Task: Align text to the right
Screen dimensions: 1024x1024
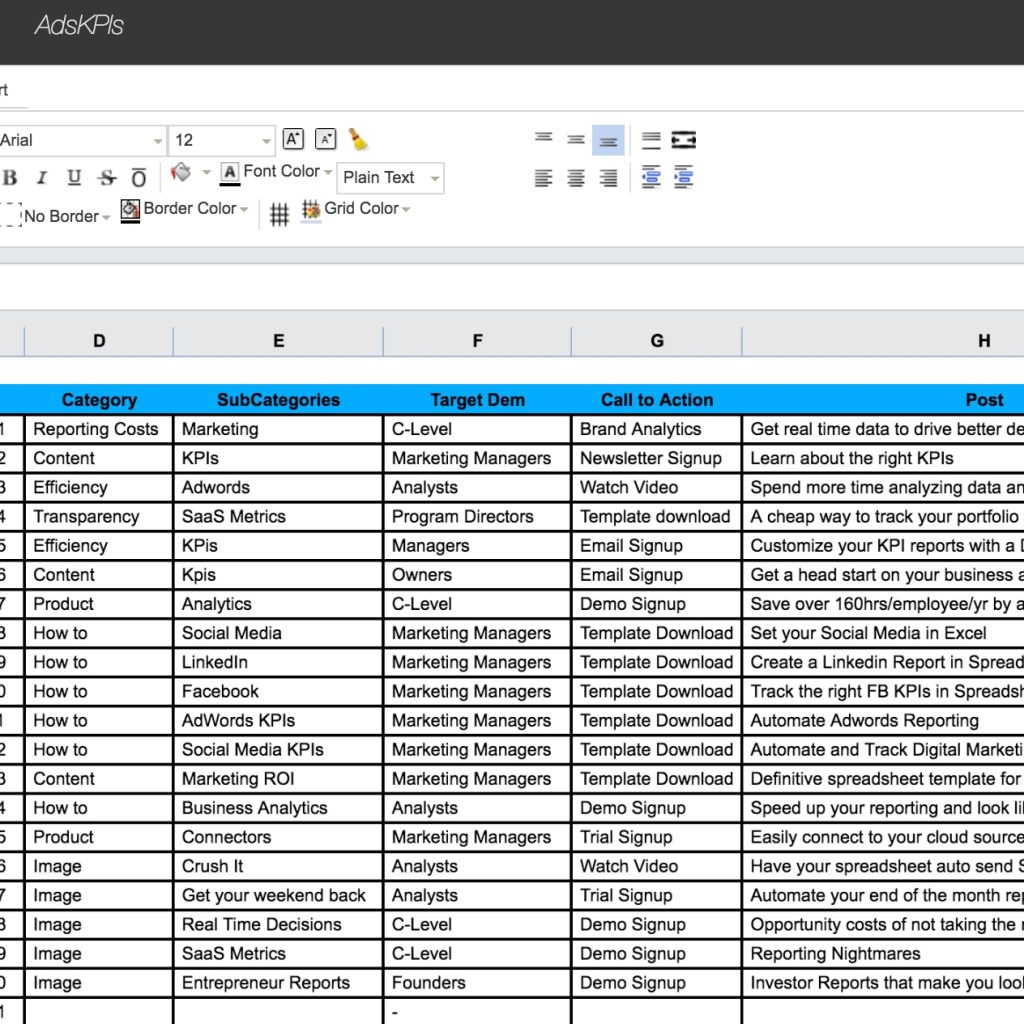Action: coord(608,178)
